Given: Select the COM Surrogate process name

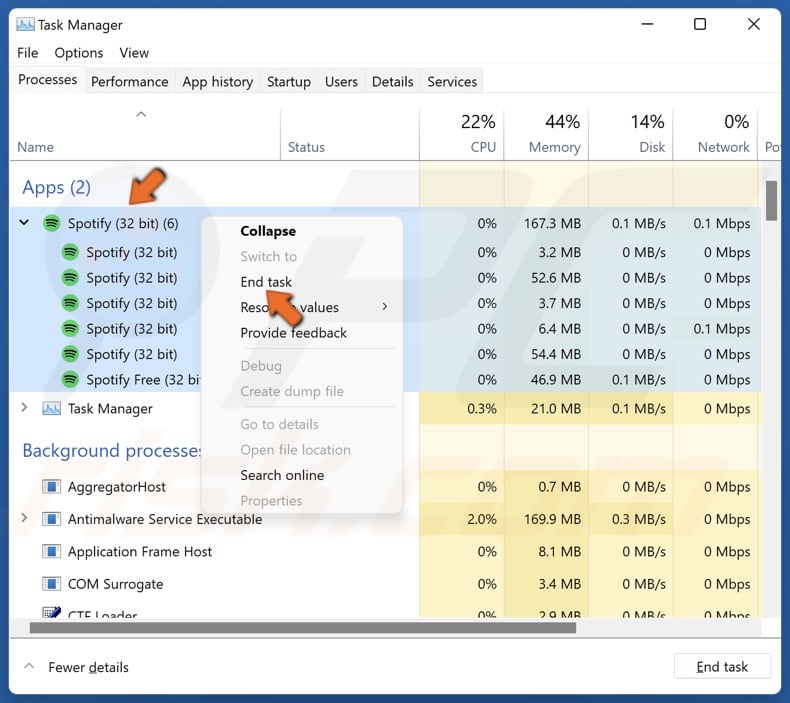Looking at the screenshot, I should coord(115,584).
